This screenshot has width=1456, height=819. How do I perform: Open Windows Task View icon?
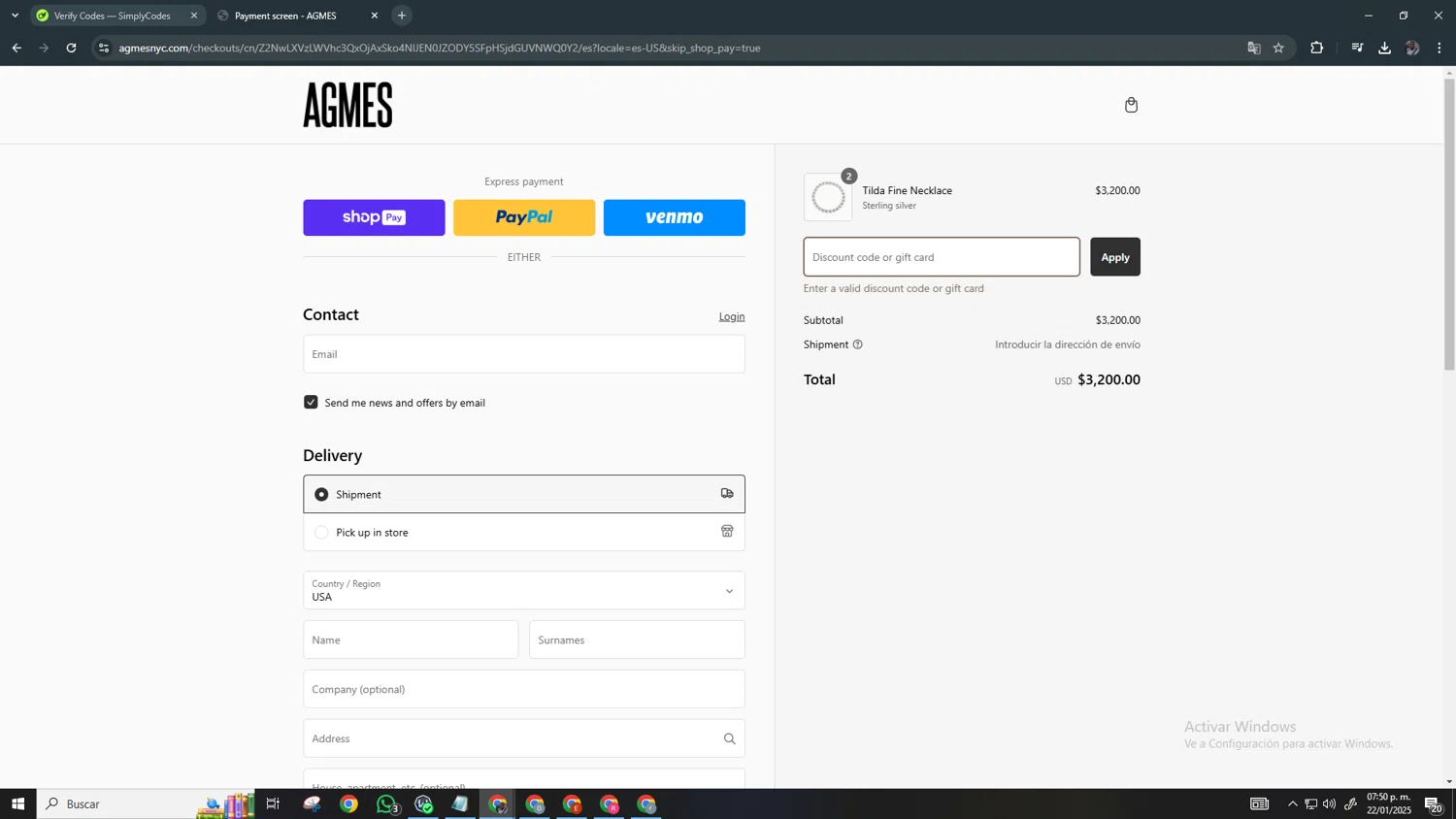[x=273, y=803]
